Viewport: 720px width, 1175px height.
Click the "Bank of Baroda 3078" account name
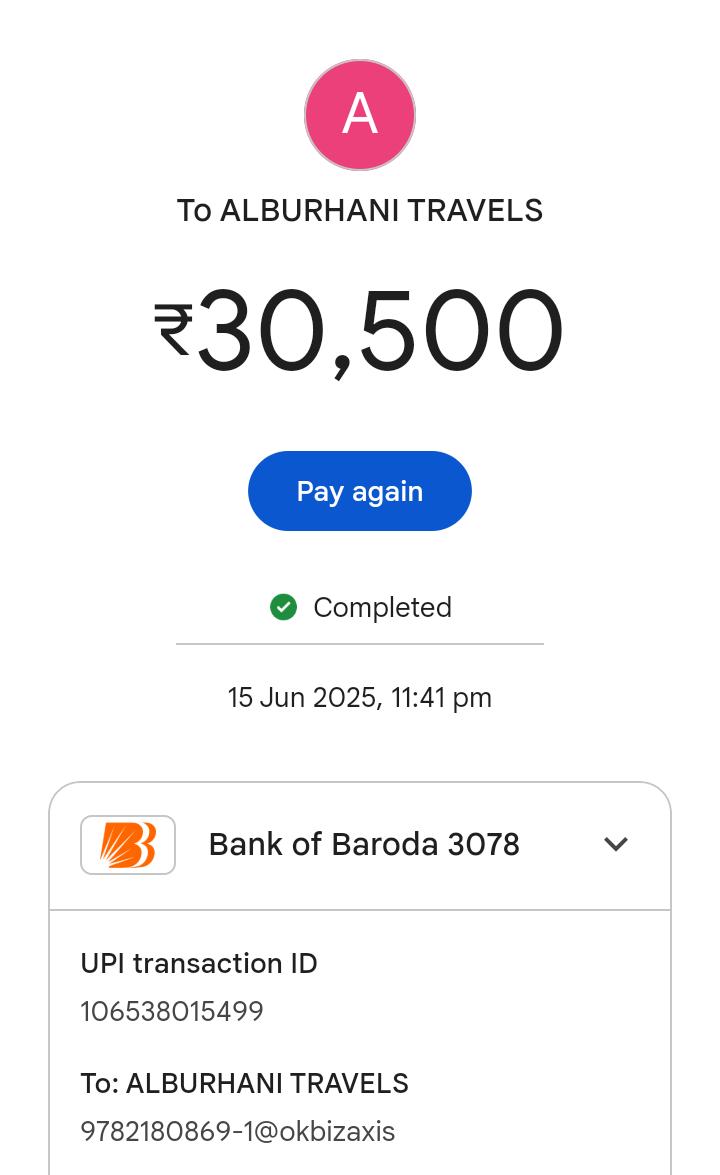[x=364, y=845]
